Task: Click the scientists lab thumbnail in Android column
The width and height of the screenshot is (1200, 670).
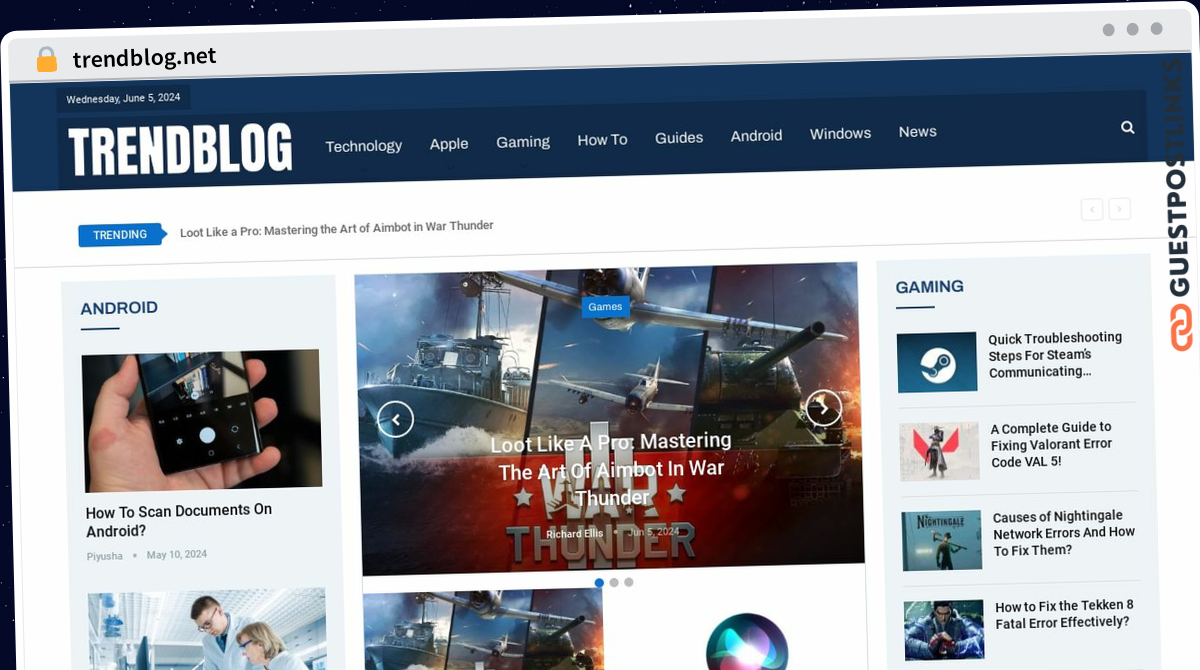Action: coord(207,629)
